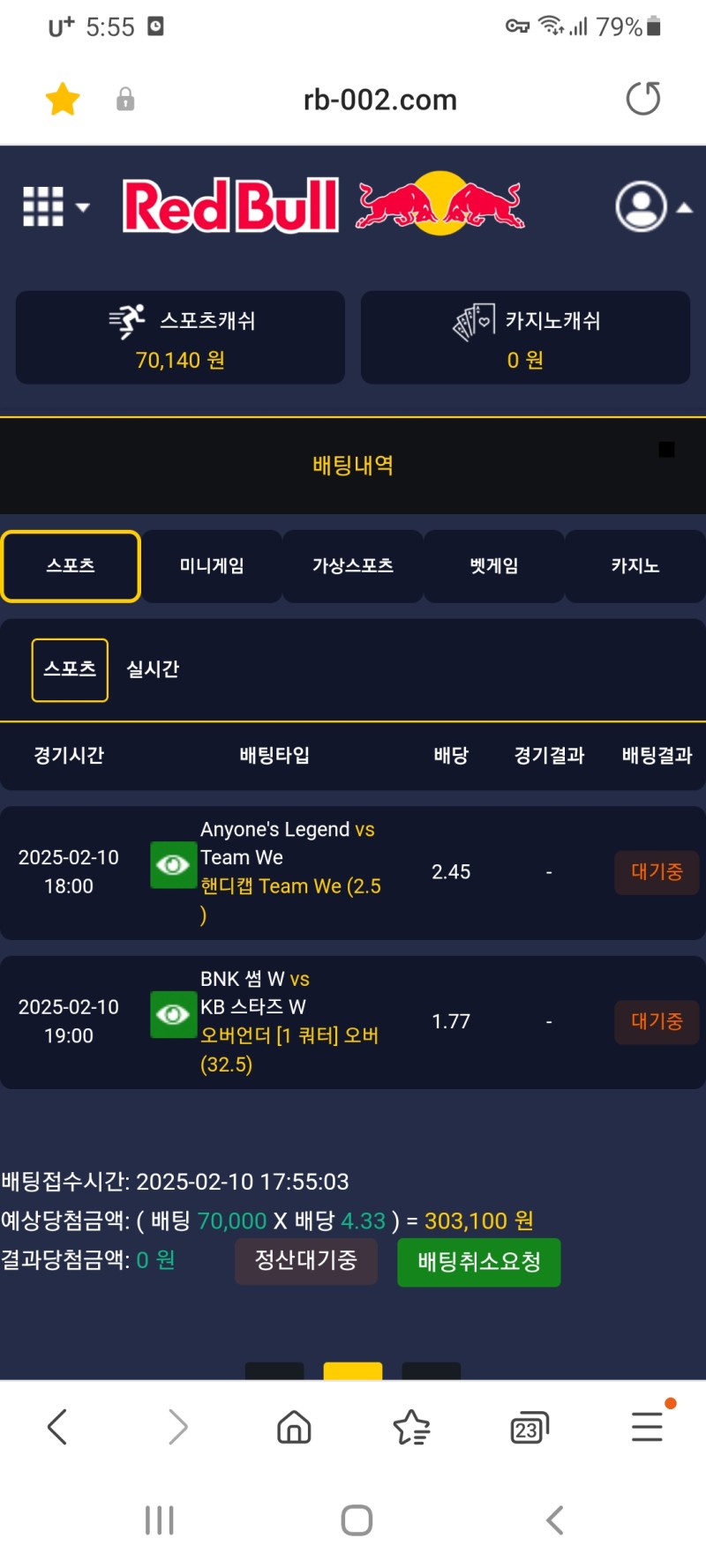Select the 미니게임 tab
The image size is (706, 1568).
(x=212, y=566)
